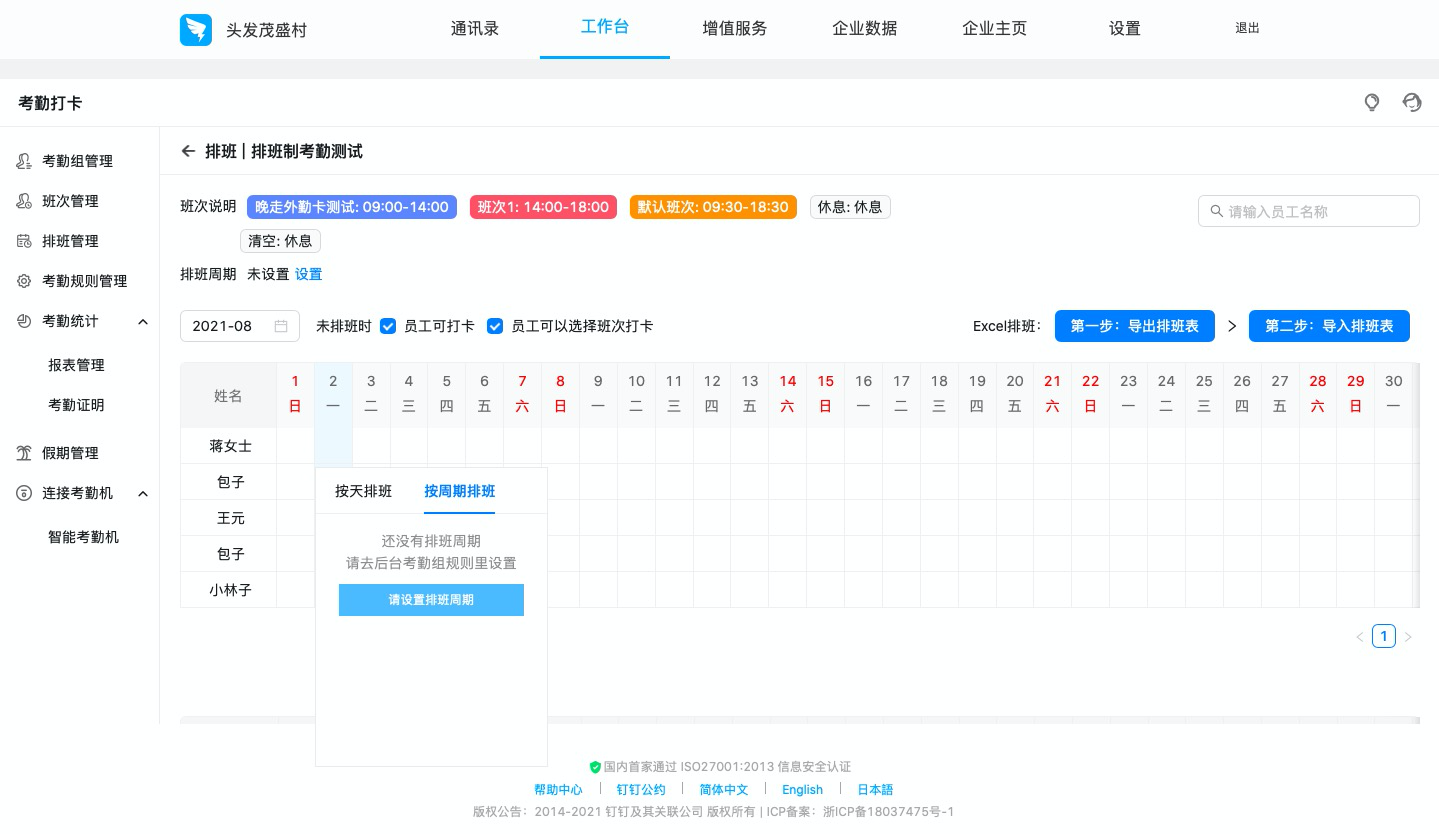Click the employee name search field

coord(1309,211)
